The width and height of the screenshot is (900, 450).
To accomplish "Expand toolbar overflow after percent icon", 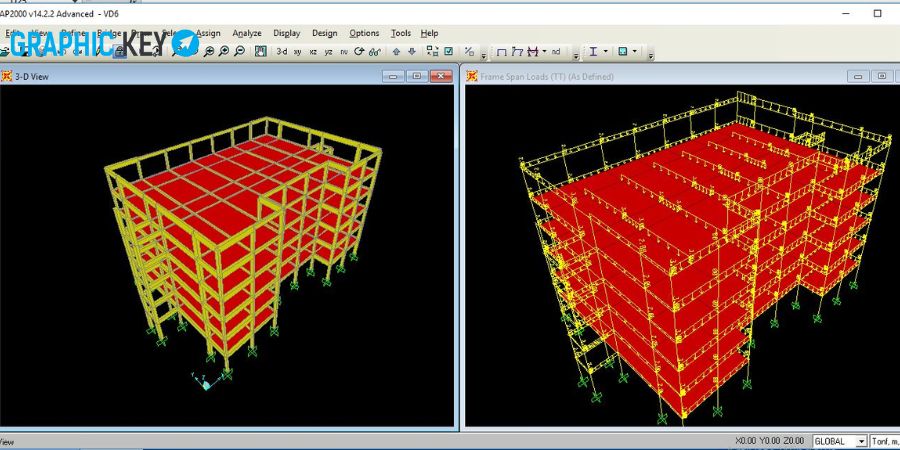I will [x=483, y=56].
